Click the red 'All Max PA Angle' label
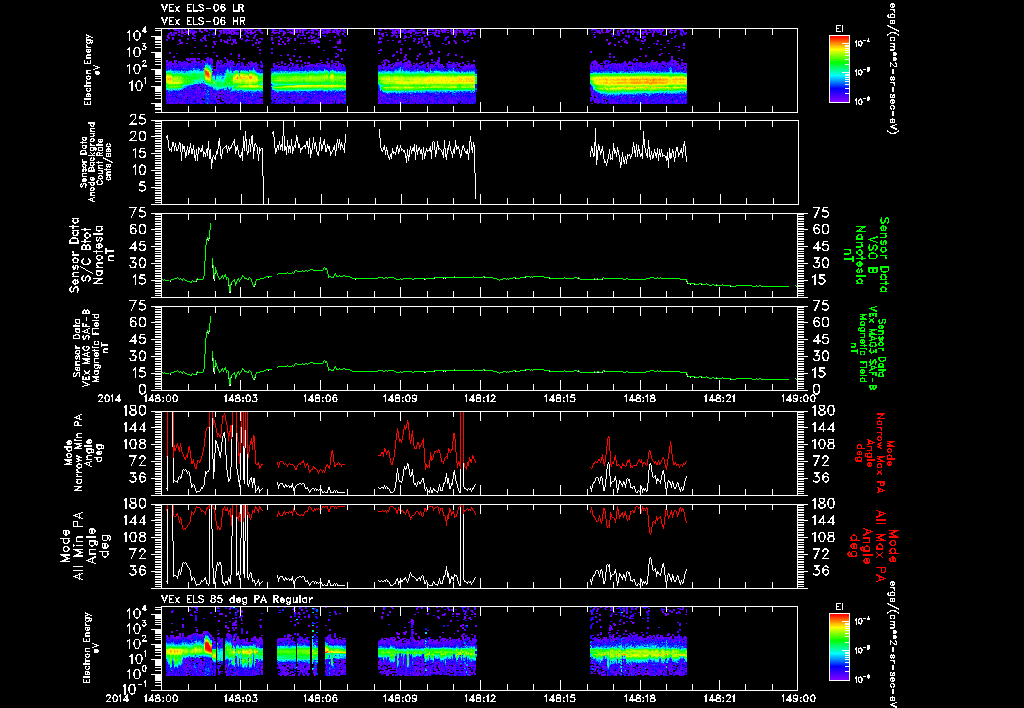This screenshot has width=1024, height=708. point(872,545)
